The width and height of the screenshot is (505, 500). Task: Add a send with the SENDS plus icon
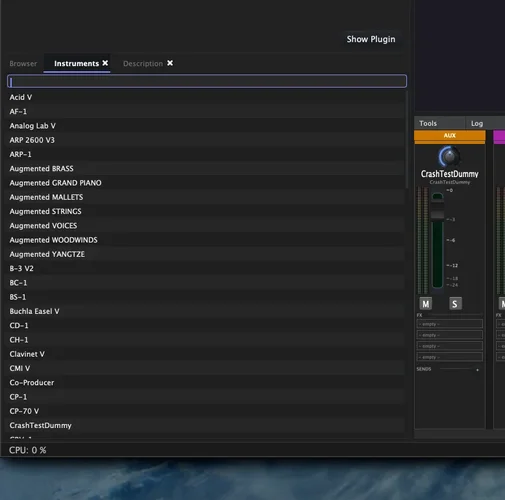click(x=477, y=370)
